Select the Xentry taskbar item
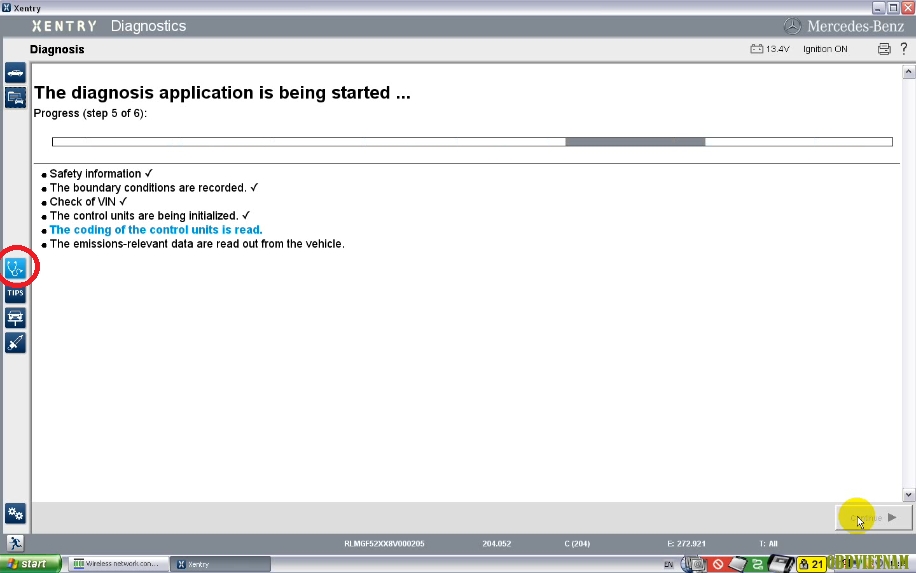The image size is (916, 573). point(221,564)
